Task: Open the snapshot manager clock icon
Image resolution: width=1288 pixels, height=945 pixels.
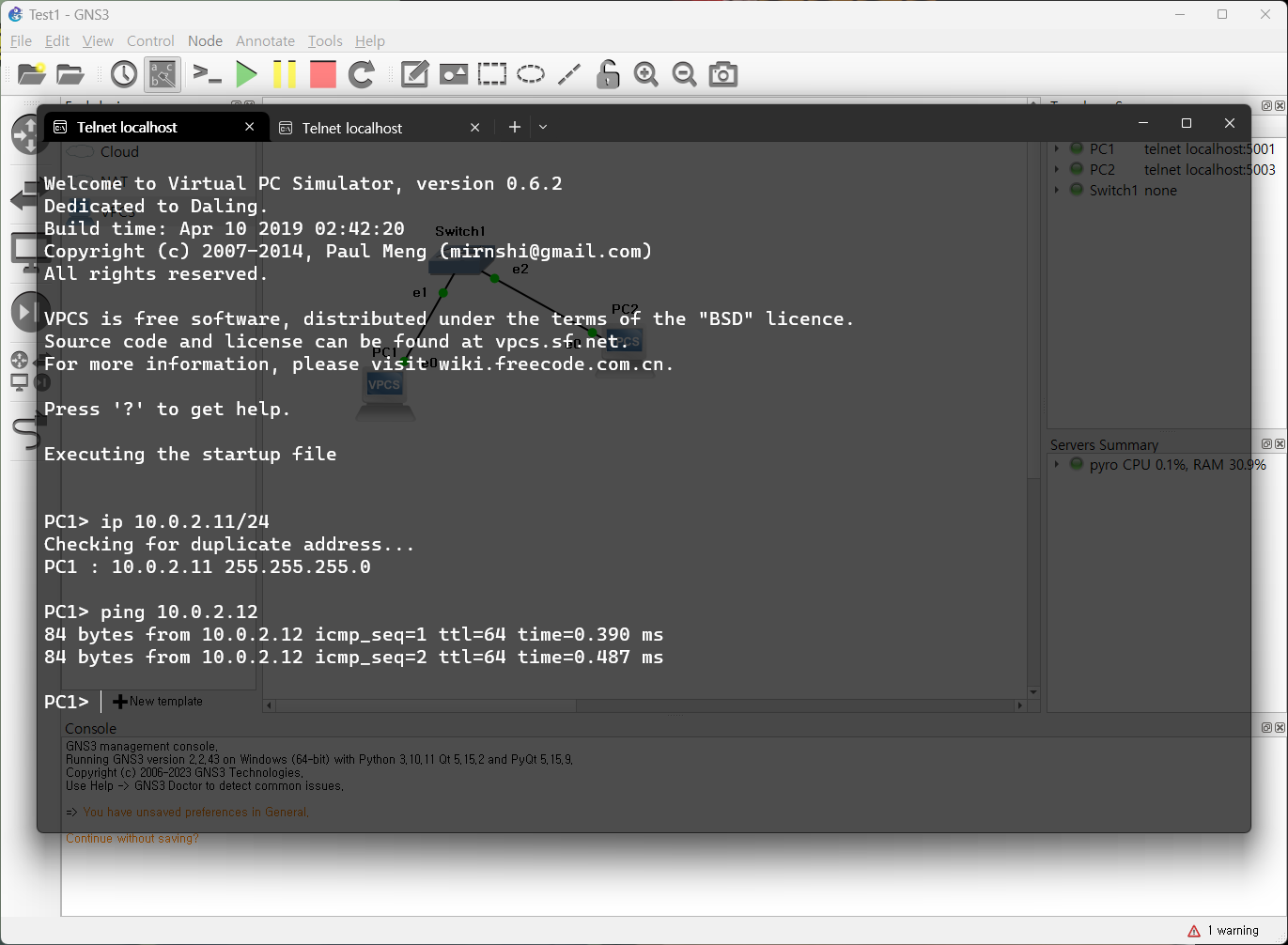Action: (123, 74)
